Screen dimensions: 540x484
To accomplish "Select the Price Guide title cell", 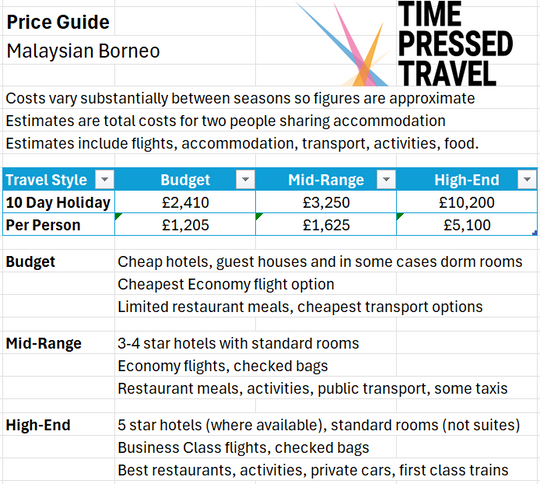I will 58,22.
